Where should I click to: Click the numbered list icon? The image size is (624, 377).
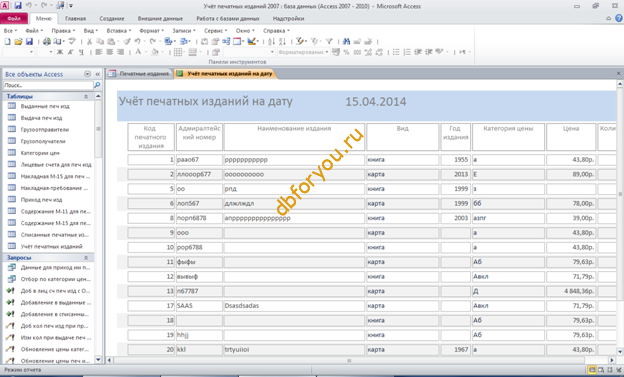pyautogui.click(x=407, y=52)
